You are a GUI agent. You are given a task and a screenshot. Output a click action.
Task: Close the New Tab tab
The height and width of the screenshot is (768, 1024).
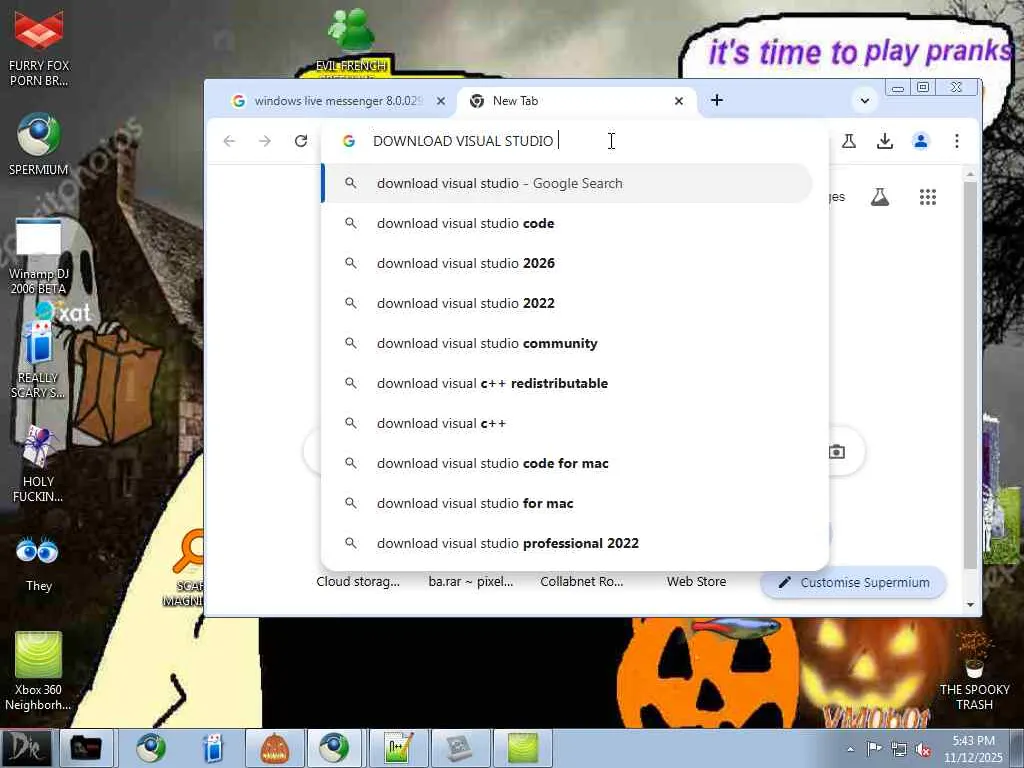(679, 101)
